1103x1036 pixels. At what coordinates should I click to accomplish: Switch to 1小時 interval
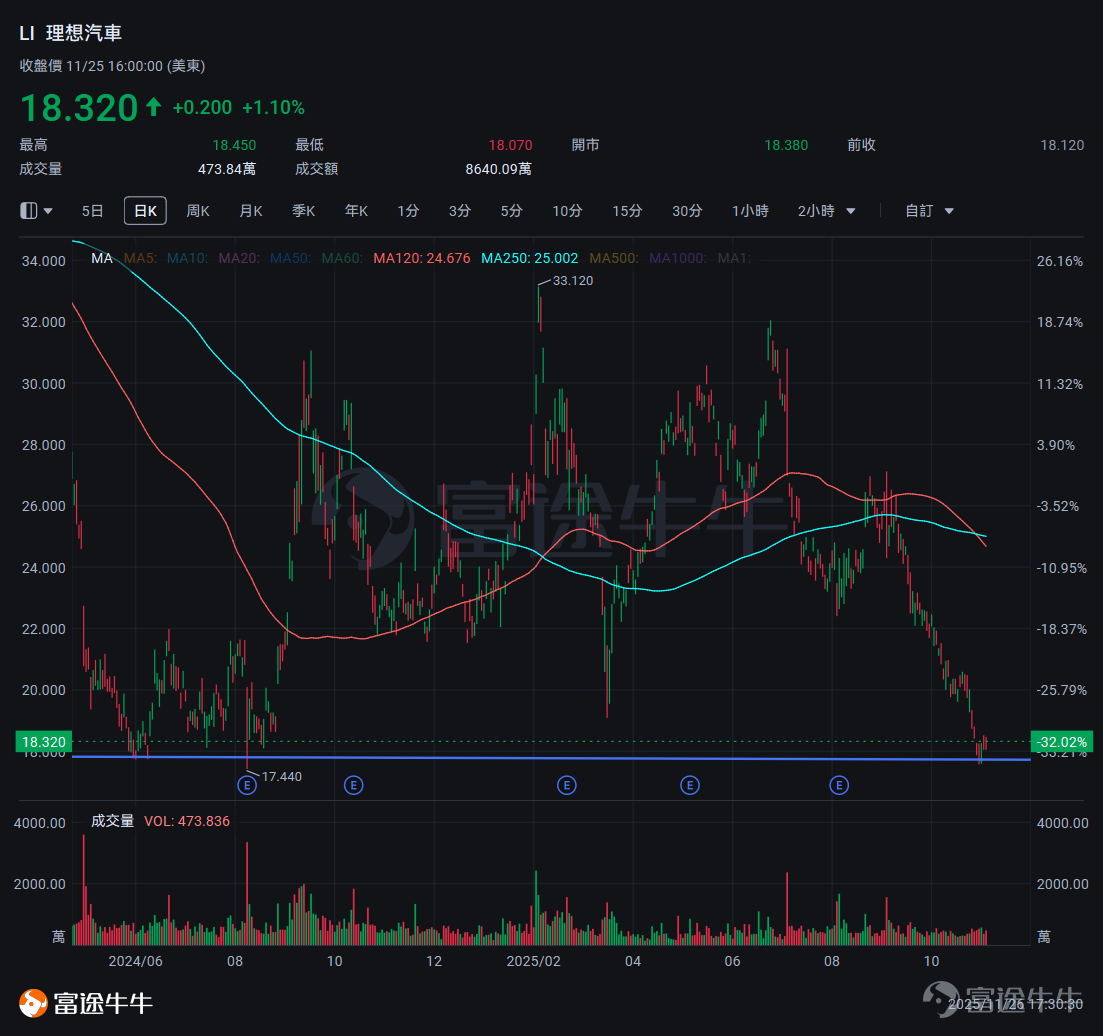tap(750, 210)
